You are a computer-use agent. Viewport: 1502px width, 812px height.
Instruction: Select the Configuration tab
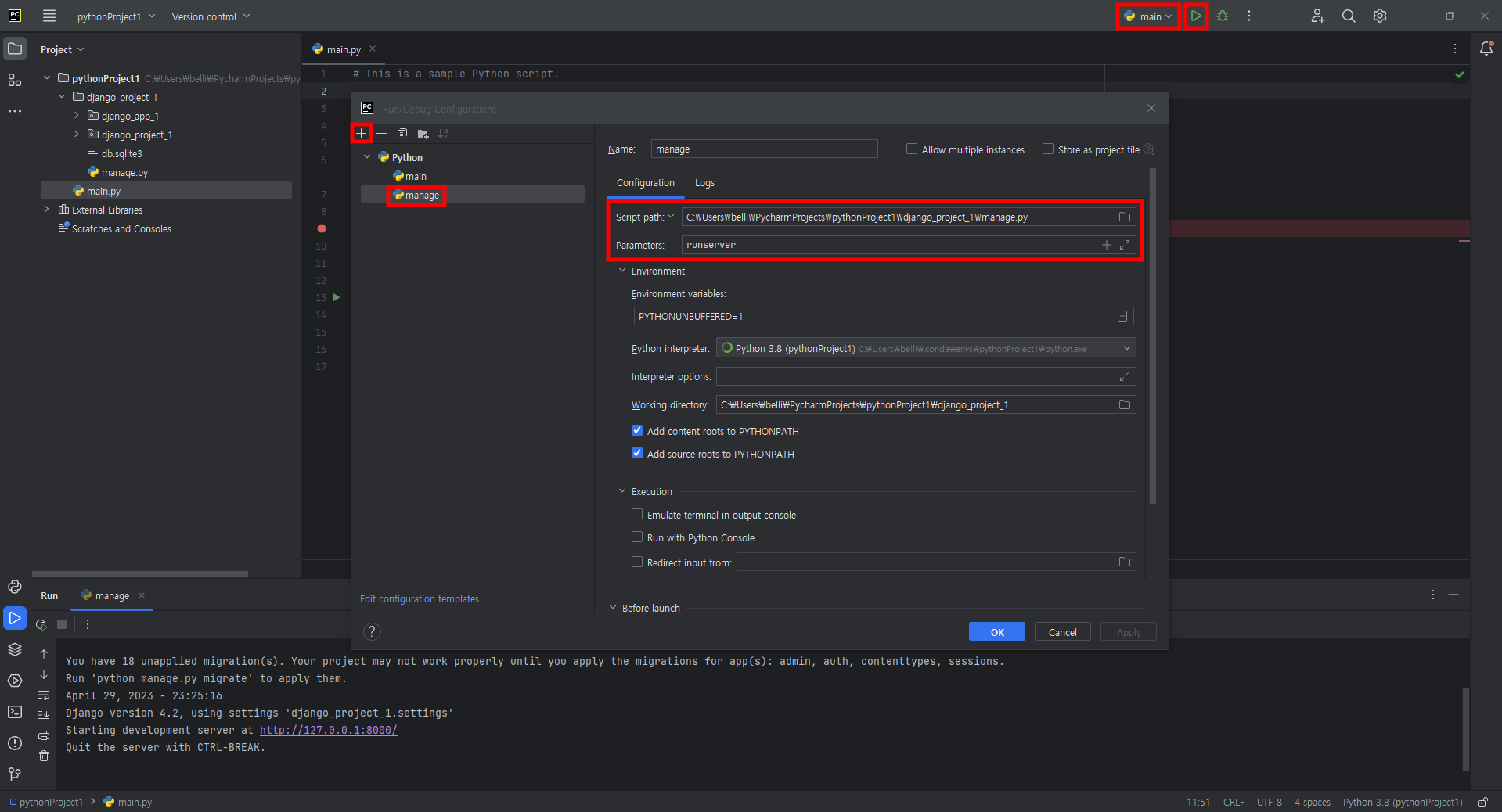pyautogui.click(x=645, y=183)
